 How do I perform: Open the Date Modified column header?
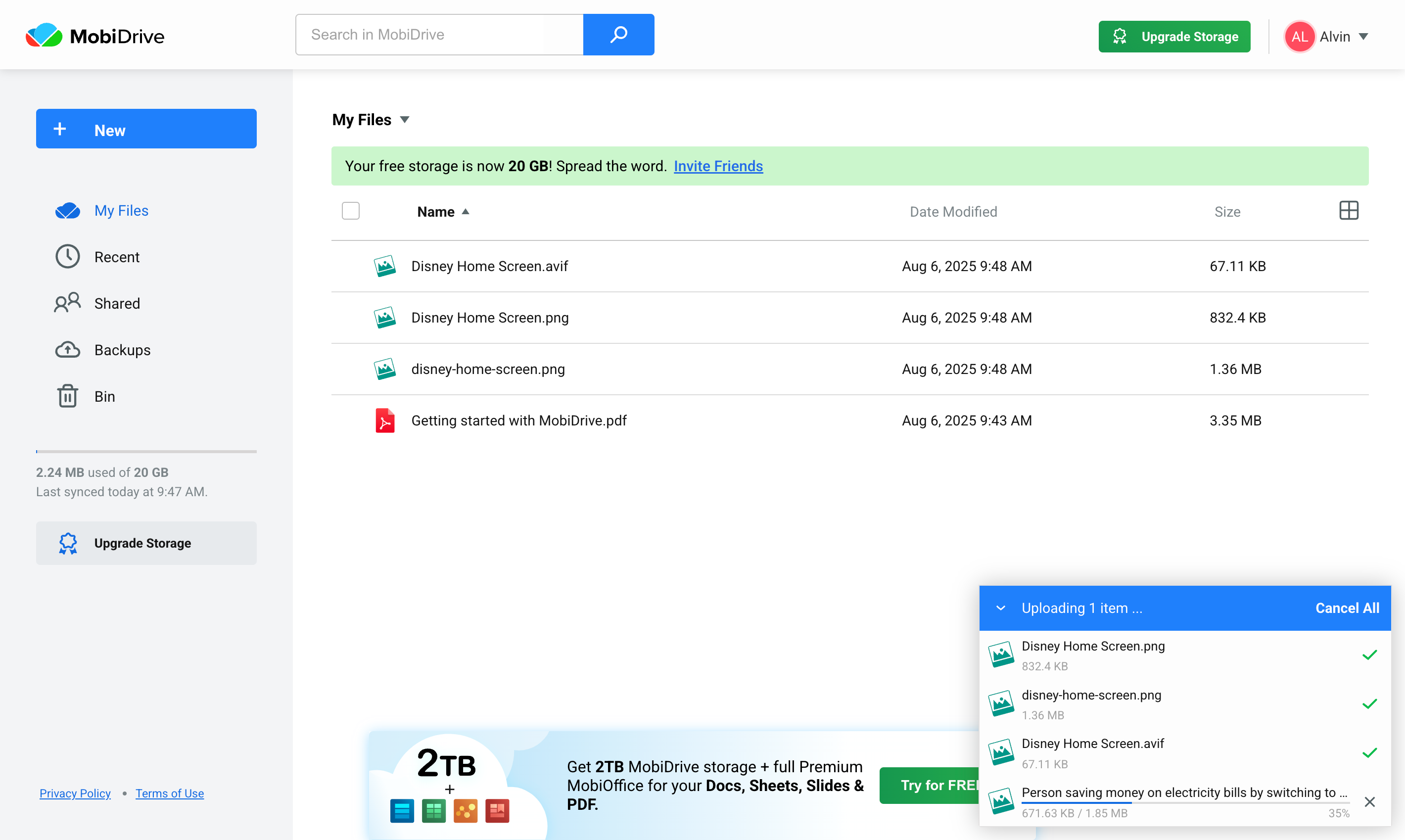pos(953,211)
